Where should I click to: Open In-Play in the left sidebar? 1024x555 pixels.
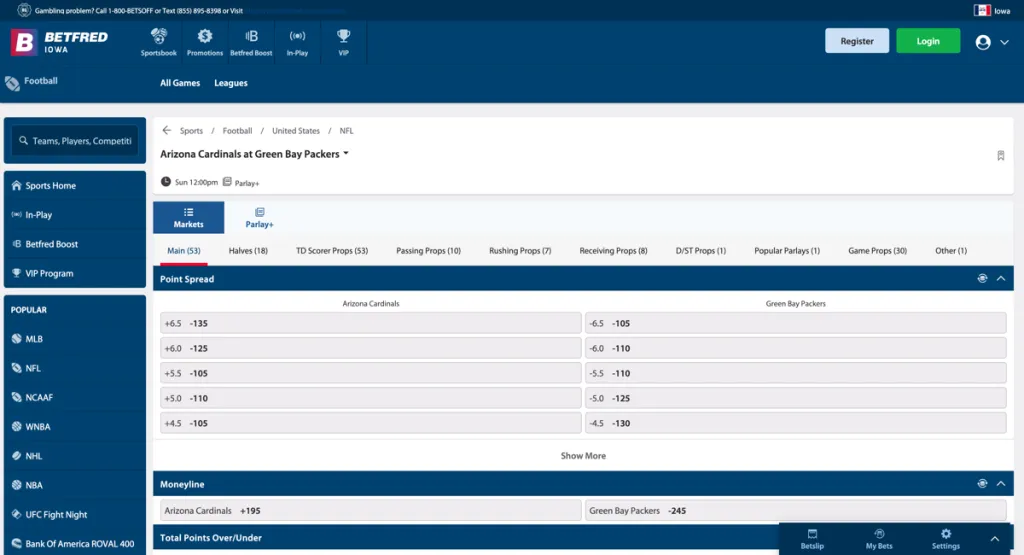point(75,215)
